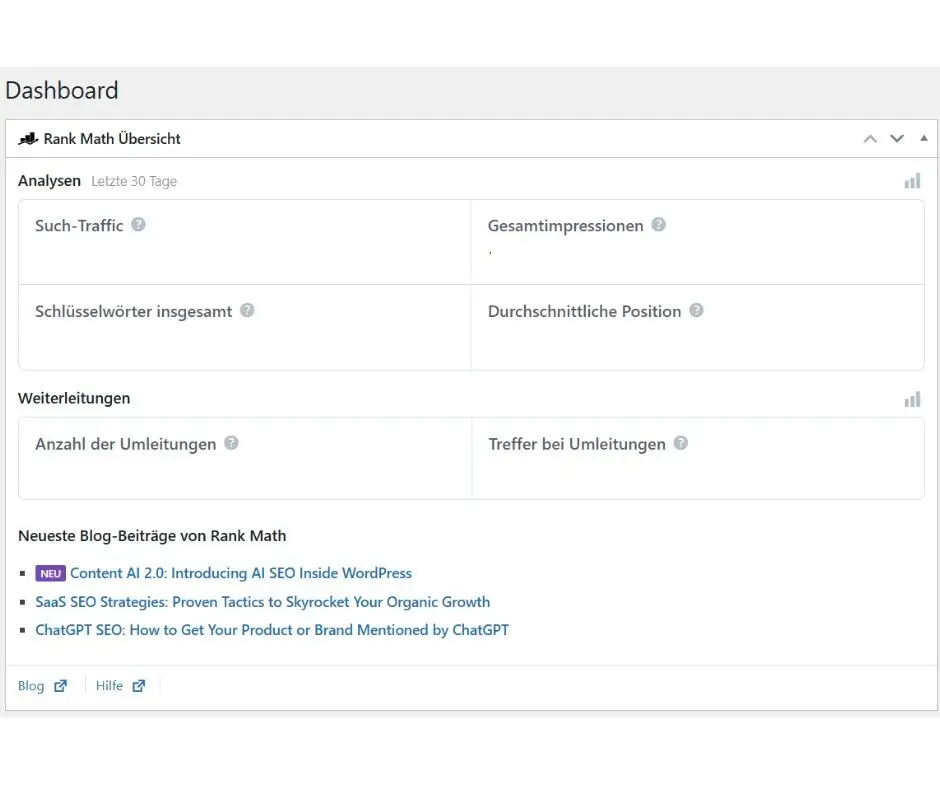Open the Hilfe link in the footer

108,686
